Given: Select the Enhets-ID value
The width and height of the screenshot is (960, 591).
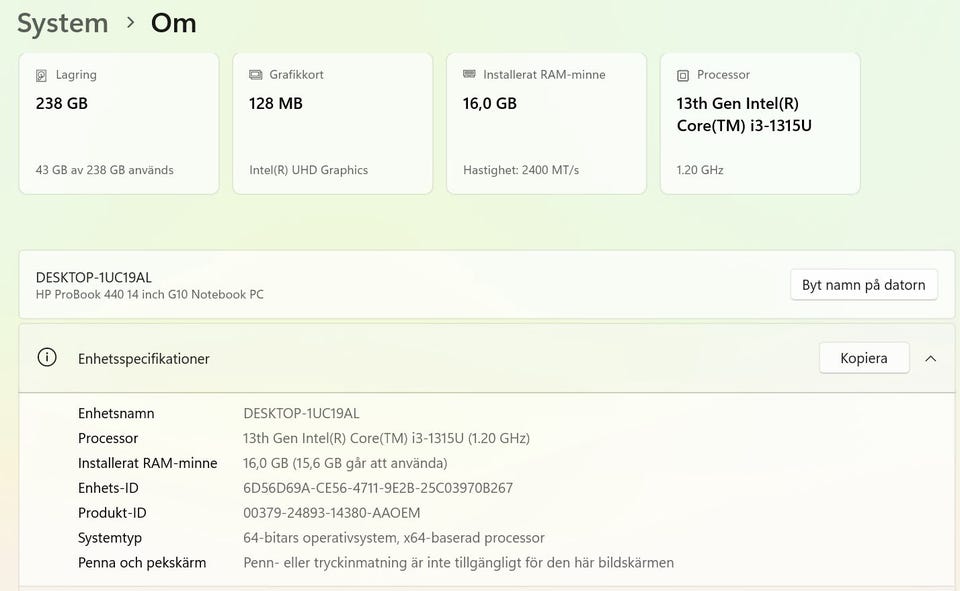Looking at the screenshot, I should coord(378,488).
